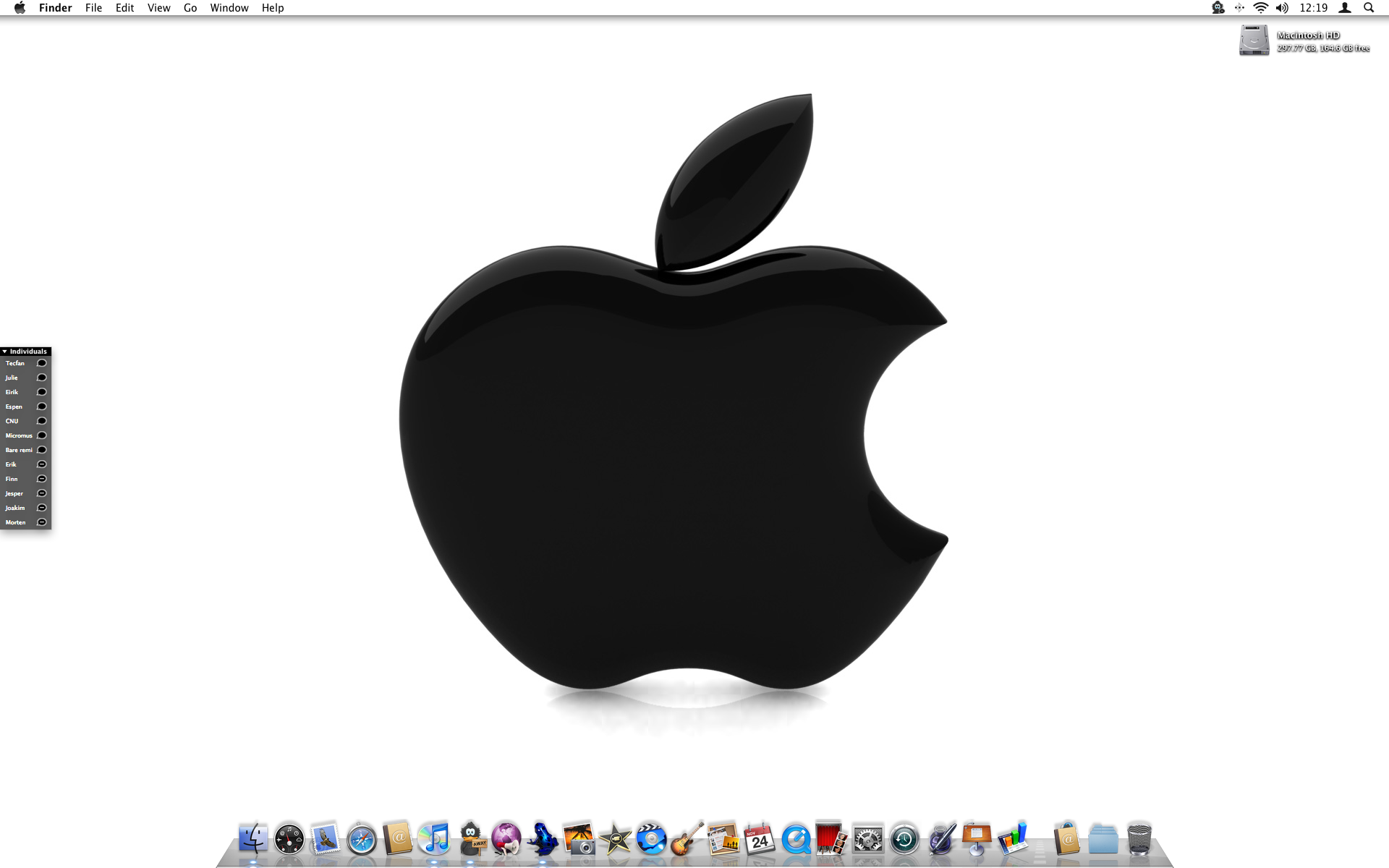The width and height of the screenshot is (1389, 868).
Task: Open the Trash in the Dock
Action: coord(1139,839)
